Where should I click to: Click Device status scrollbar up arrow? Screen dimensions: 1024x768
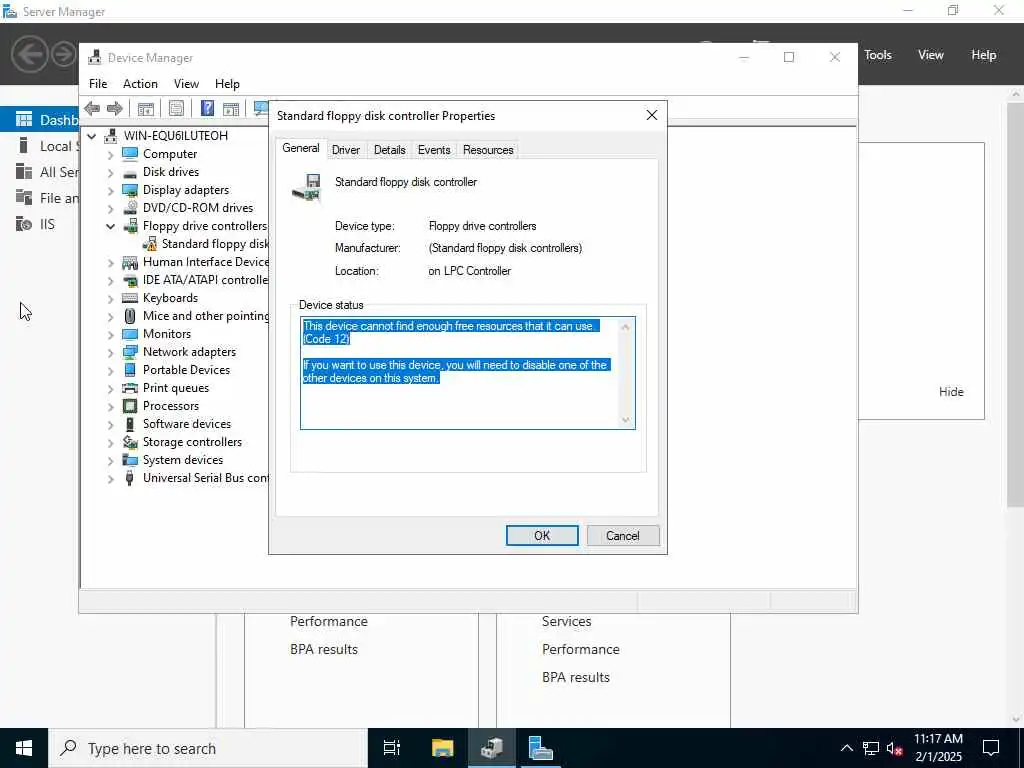click(x=625, y=327)
